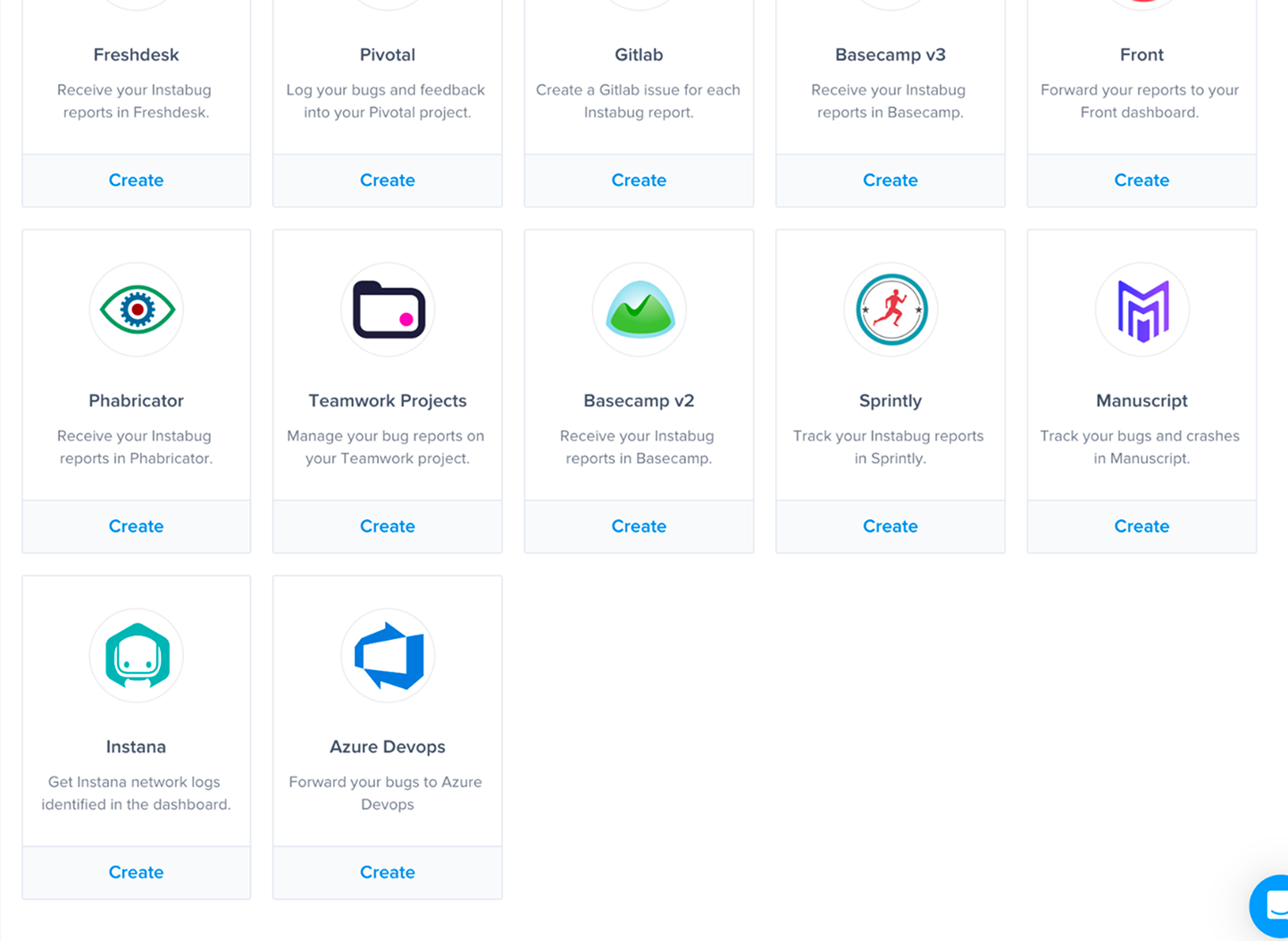
Task: Create a Gitlab integration
Action: pos(639,181)
